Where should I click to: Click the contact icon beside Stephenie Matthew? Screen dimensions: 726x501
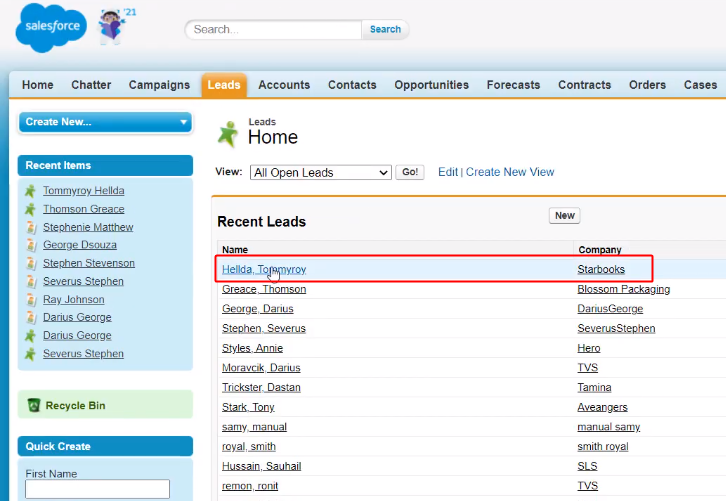point(31,227)
